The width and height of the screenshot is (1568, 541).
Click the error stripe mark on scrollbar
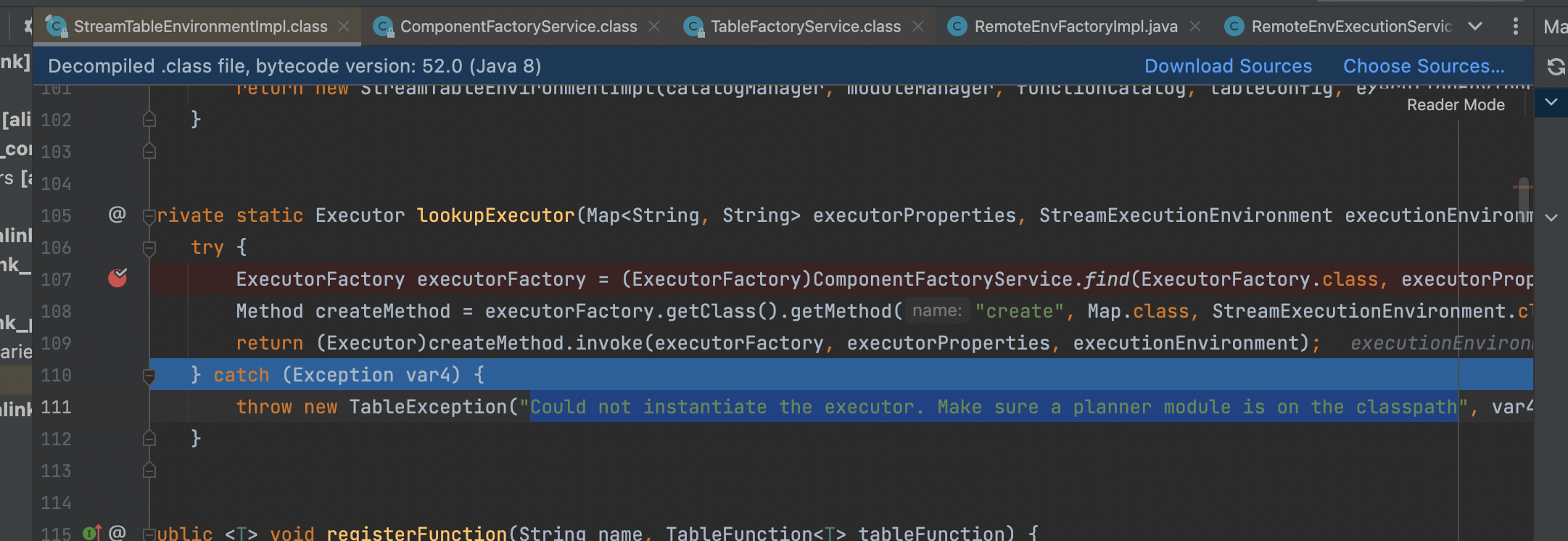pyautogui.click(x=1522, y=187)
